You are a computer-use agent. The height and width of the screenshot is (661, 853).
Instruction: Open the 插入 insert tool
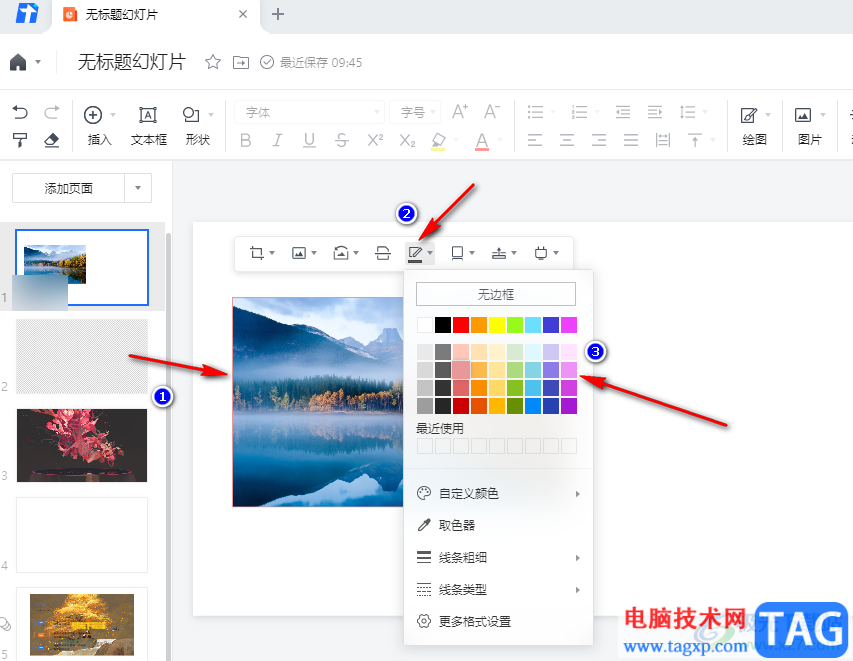[99, 126]
